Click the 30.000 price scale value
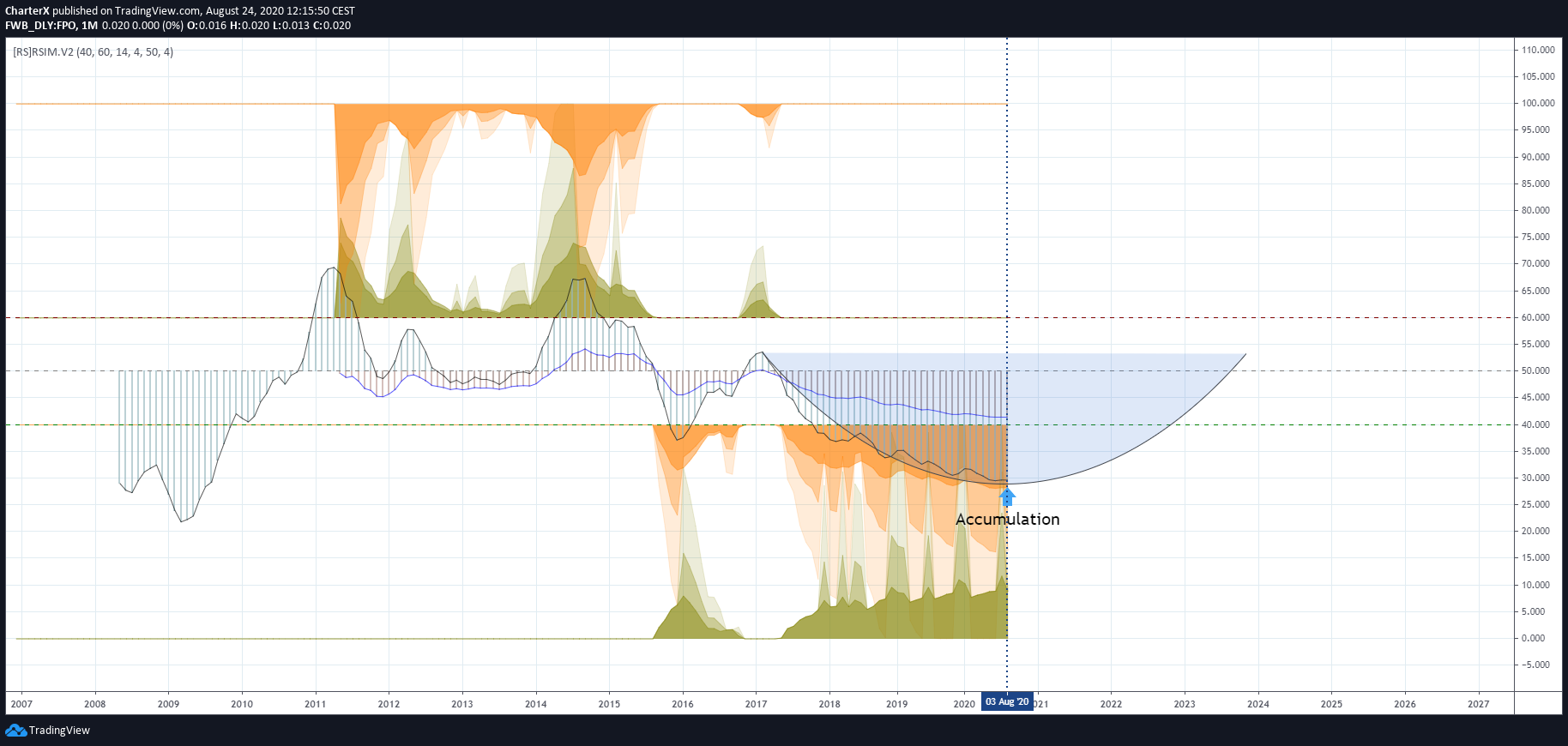1568x746 pixels. coord(1536,478)
